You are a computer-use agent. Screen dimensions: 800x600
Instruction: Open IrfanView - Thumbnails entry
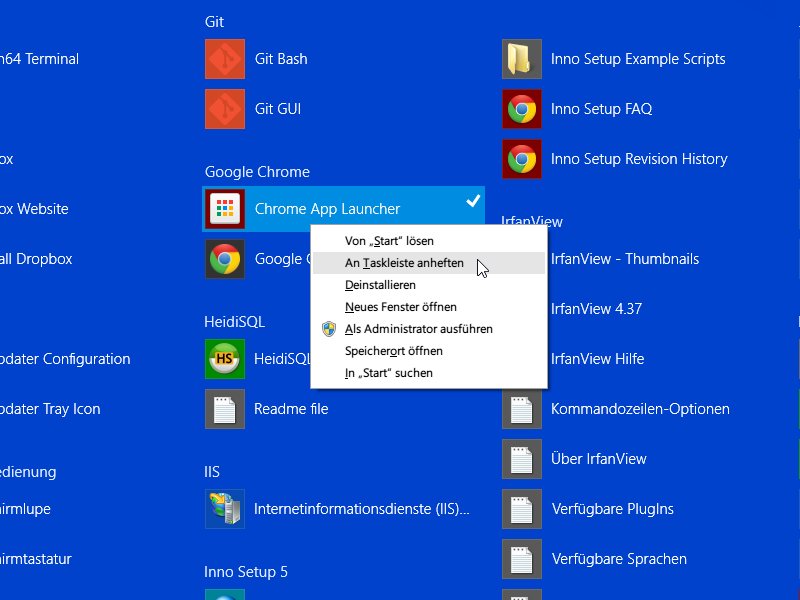(x=625, y=259)
